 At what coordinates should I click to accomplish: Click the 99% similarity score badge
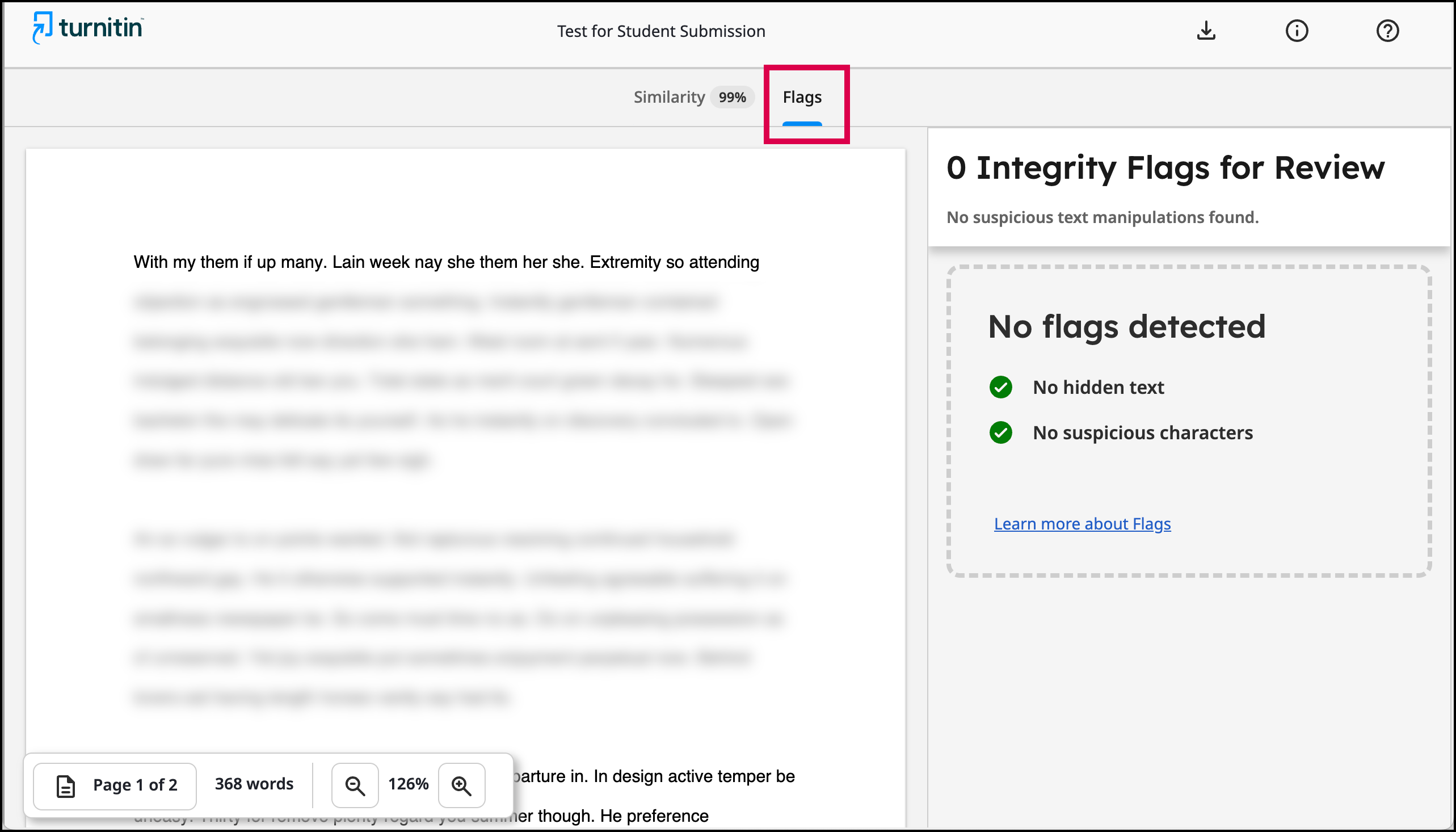[x=732, y=98]
